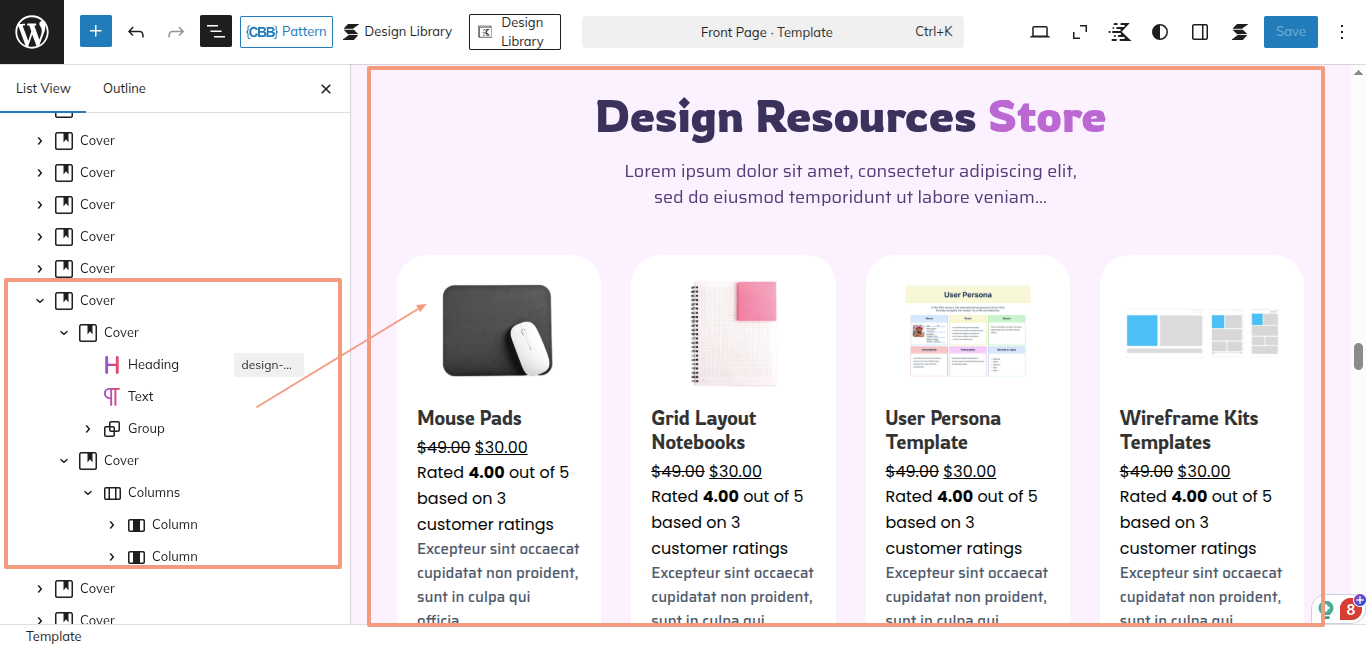The image size is (1366, 649).
Task: Expand the Group block in list
Action: (88, 429)
